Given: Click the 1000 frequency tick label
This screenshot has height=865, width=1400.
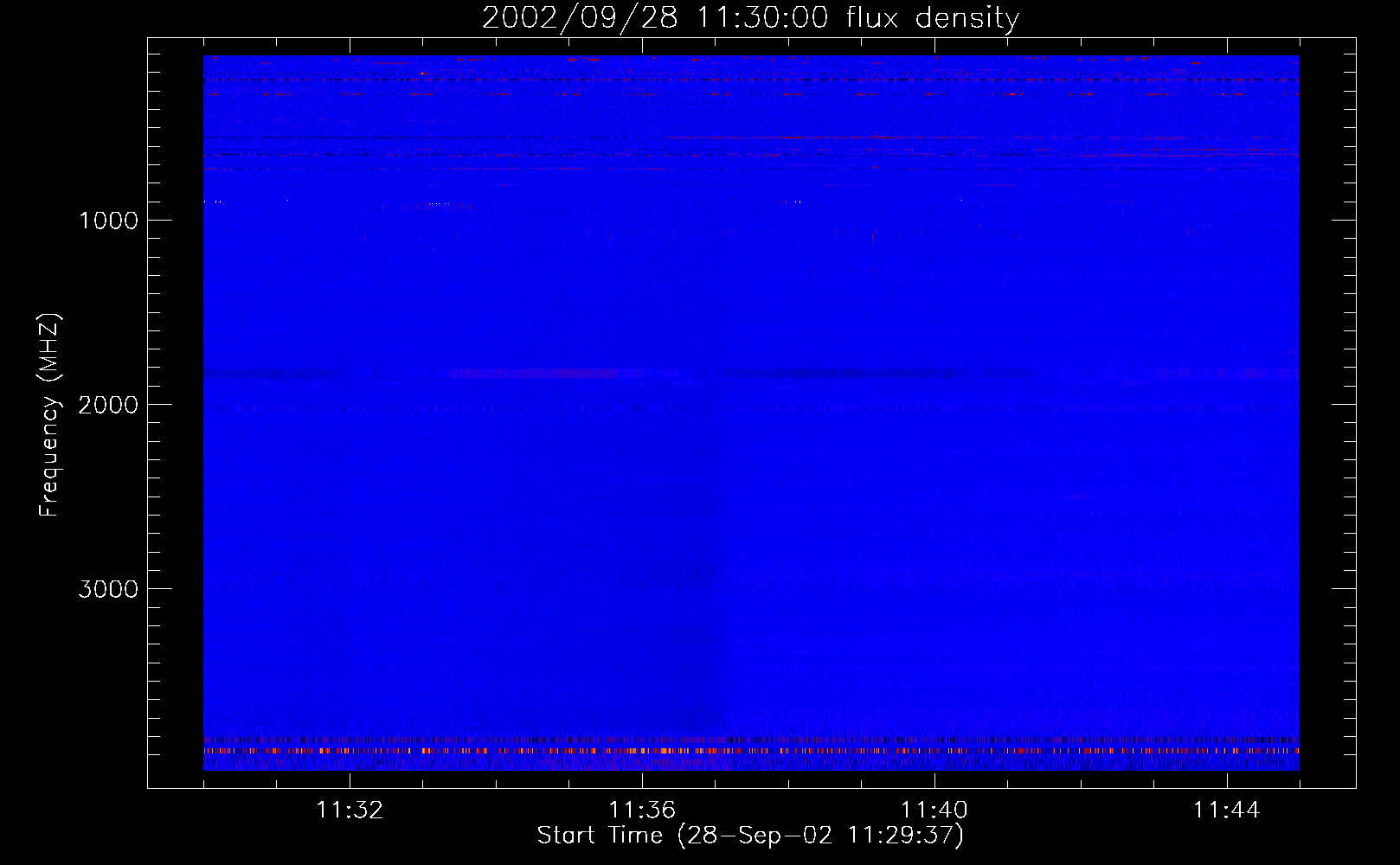Looking at the screenshot, I should click(108, 221).
